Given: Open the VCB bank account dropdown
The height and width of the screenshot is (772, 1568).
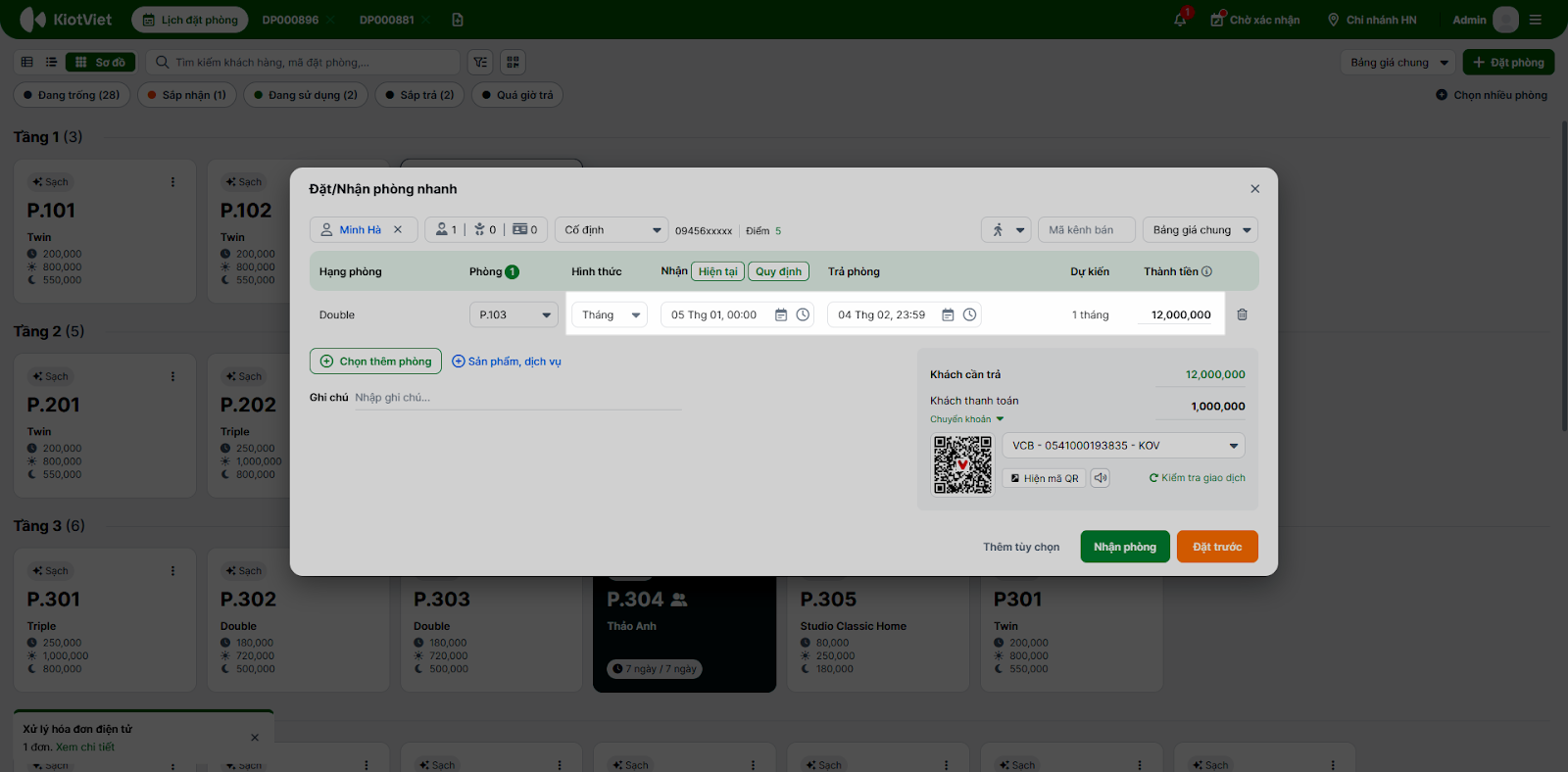Looking at the screenshot, I should 1123,446.
